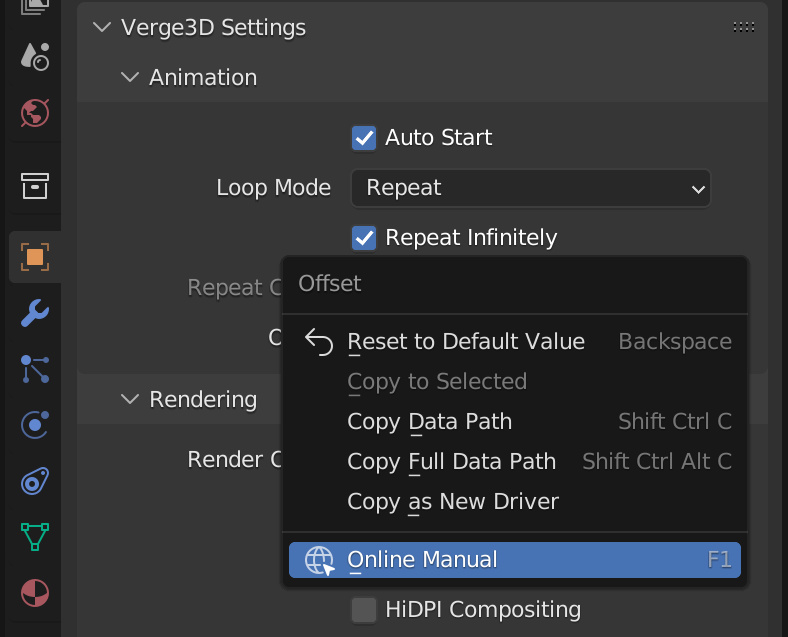788x637 pixels.
Task: Click the Verge3D panel drag grip
Action: pyautogui.click(x=743, y=28)
